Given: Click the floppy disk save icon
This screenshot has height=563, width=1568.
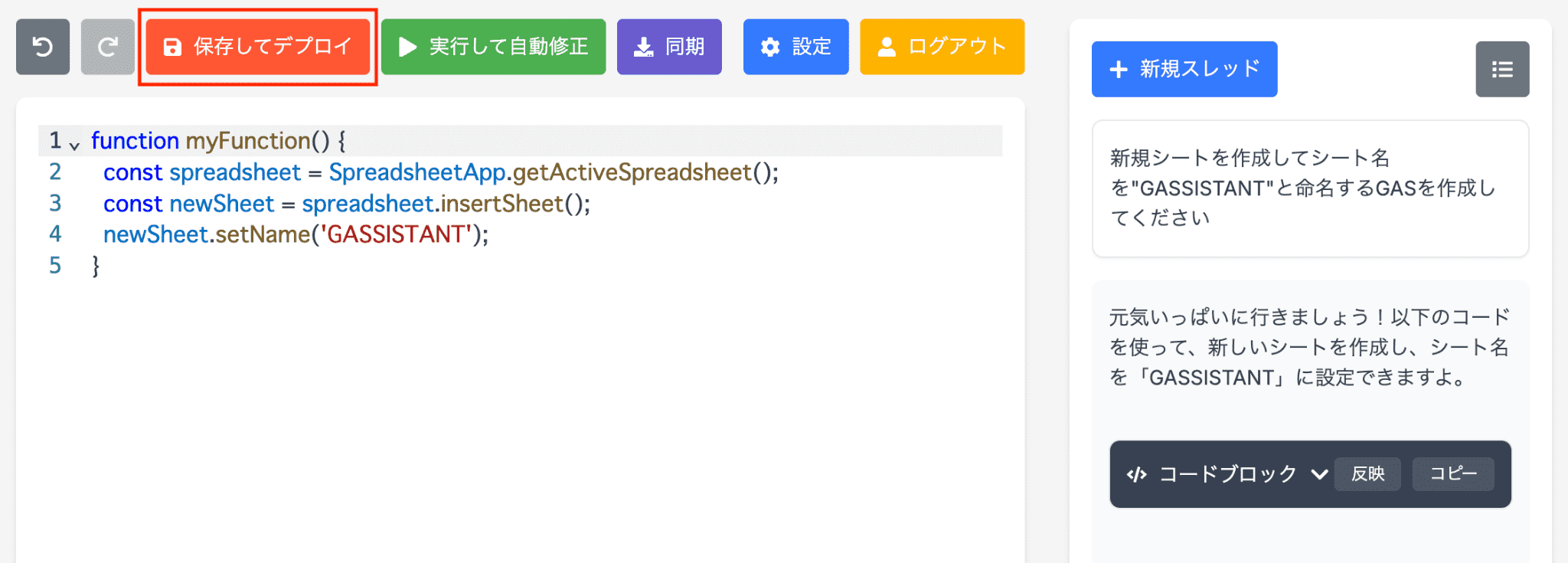Looking at the screenshot, I should click(x=173, y=47).
